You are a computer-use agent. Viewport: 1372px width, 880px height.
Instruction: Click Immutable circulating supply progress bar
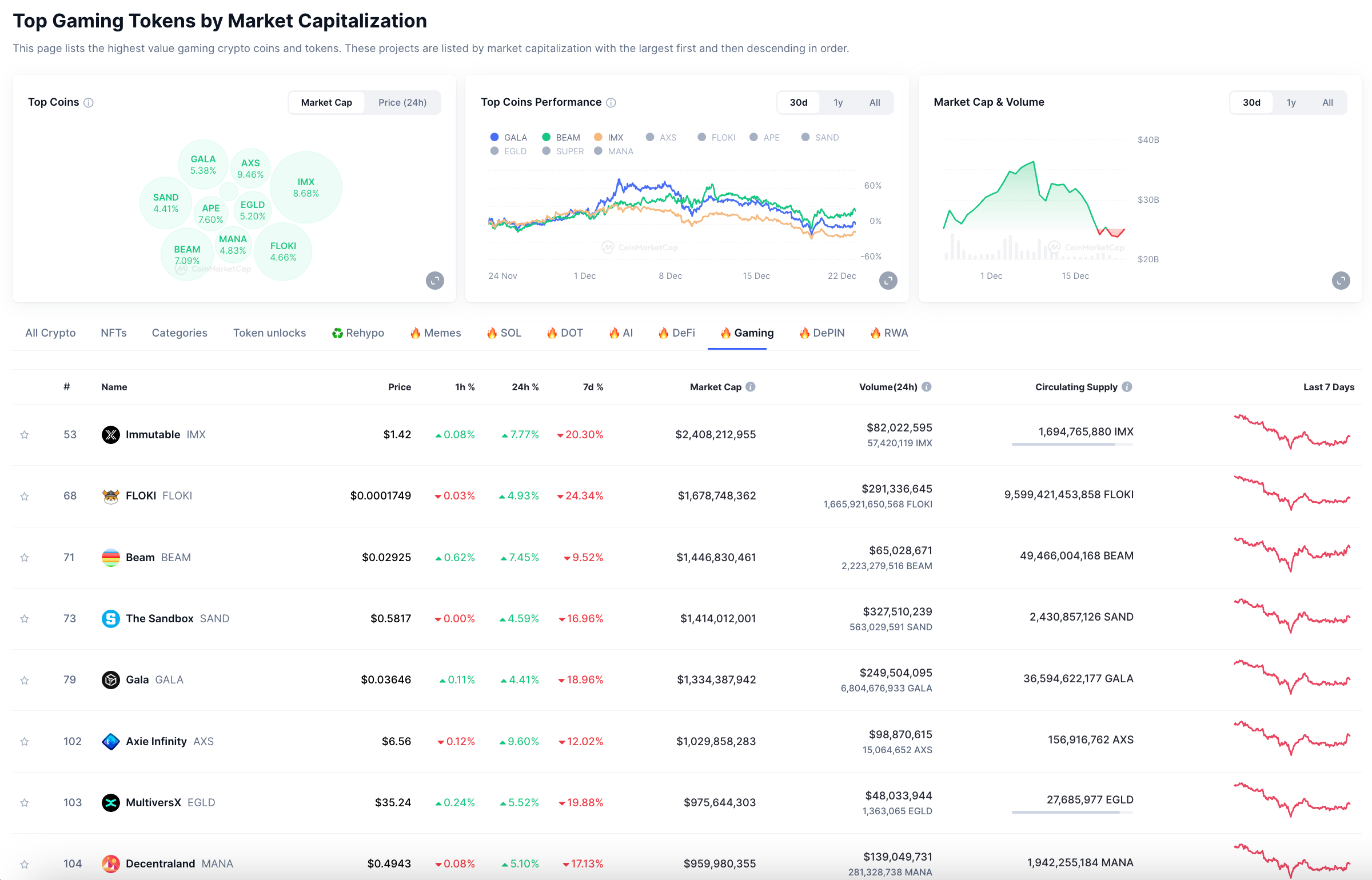pyautogui.click(x=1072, y=445)
